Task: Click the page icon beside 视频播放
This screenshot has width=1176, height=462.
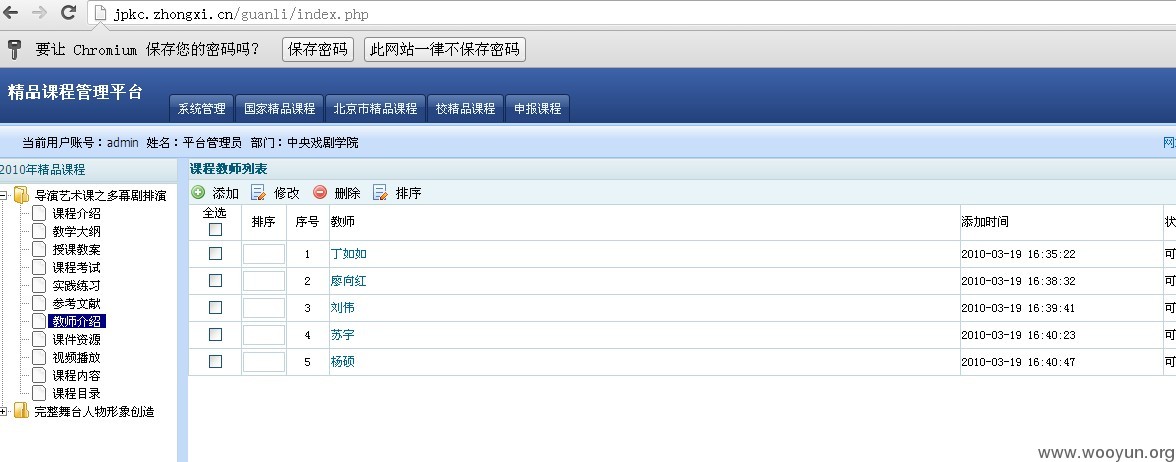Action: click(x=40, y=358)
